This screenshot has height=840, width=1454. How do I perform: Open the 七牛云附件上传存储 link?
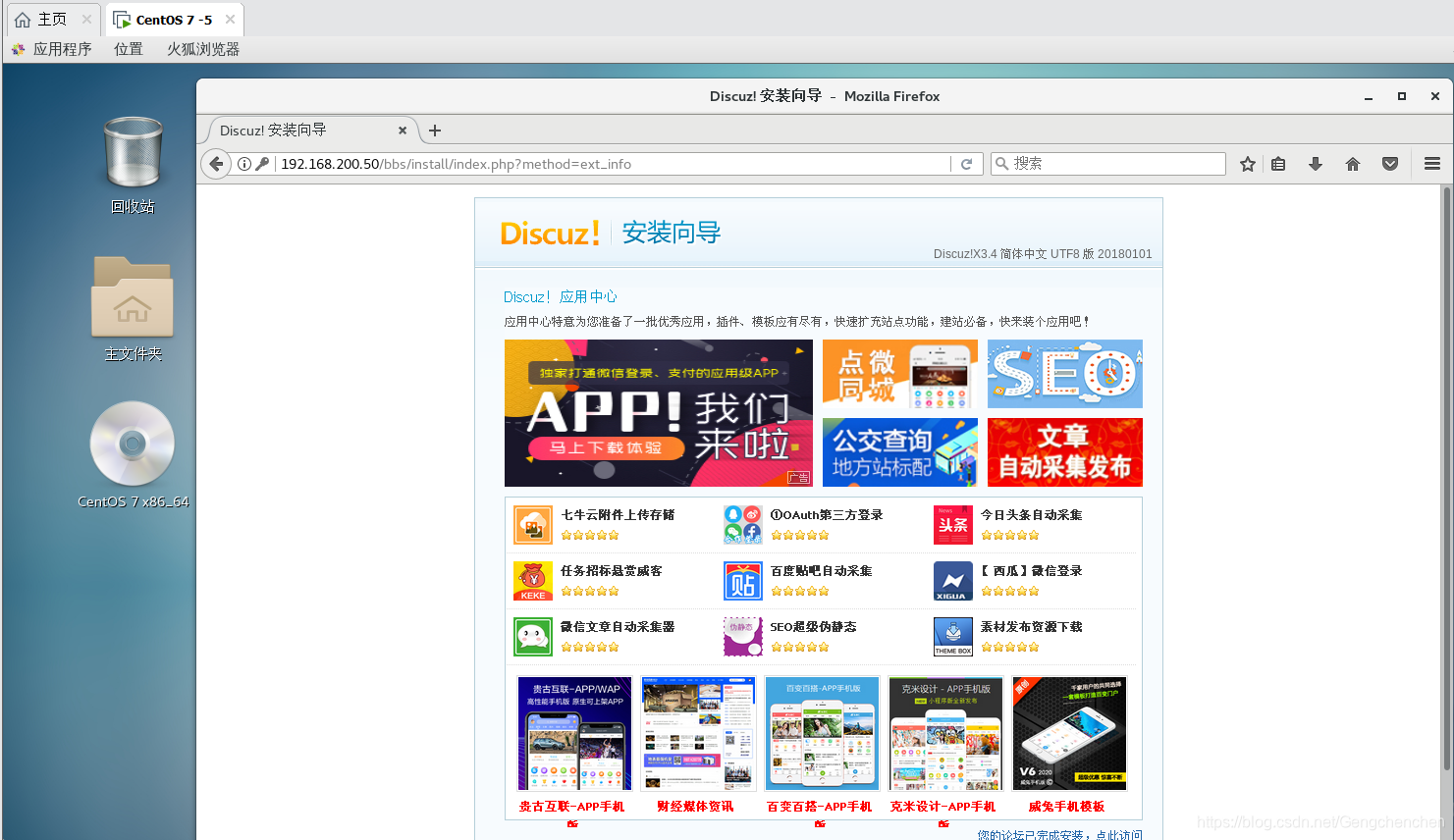tap(618, 515)
